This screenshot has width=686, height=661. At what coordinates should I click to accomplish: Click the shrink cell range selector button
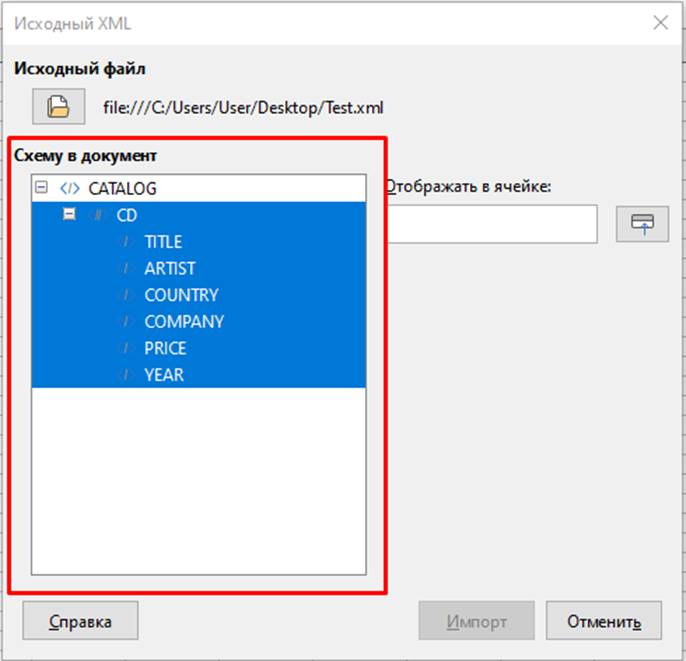642,224
